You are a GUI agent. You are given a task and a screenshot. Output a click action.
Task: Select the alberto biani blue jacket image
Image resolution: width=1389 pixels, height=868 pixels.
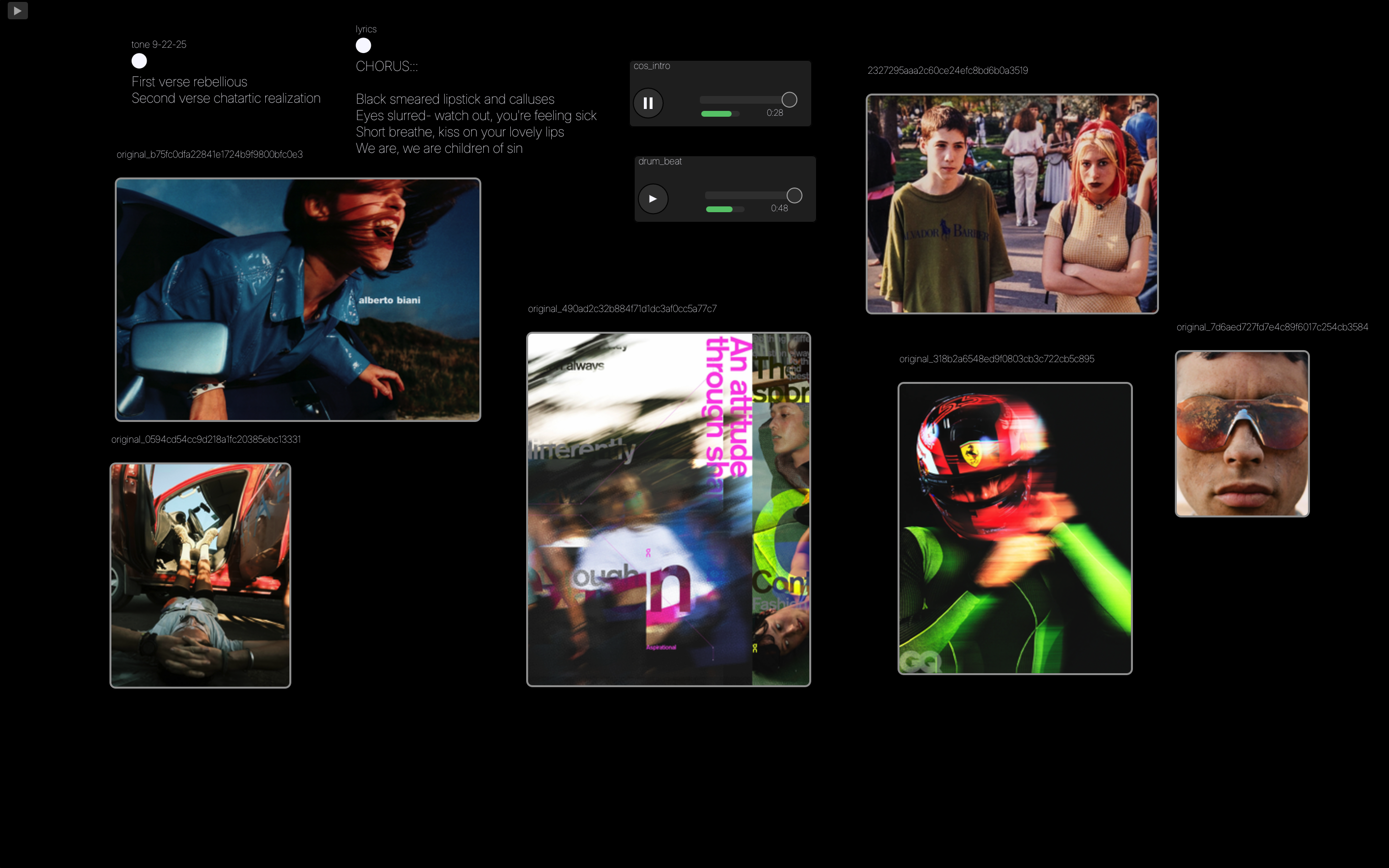pyautogui.click(x=298, y=299)
